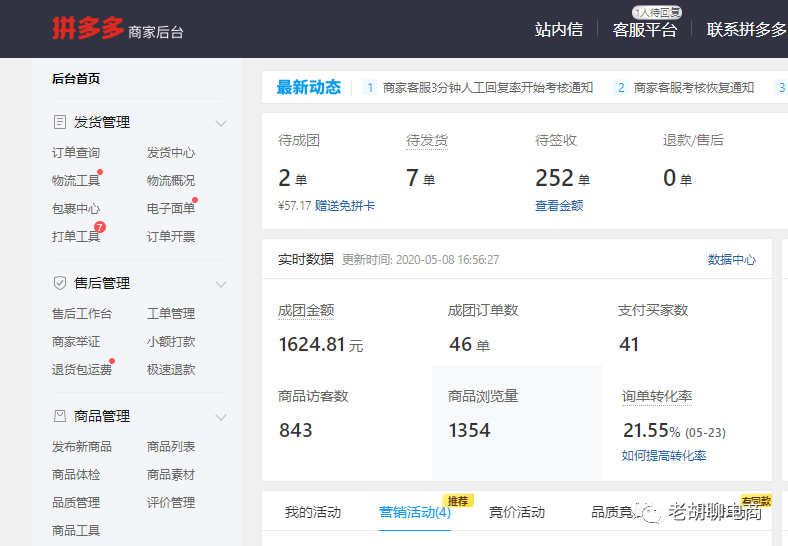Click the 成团金额 label
The height and width of the screenshot is (546, 788).
(x=306, y=311)
